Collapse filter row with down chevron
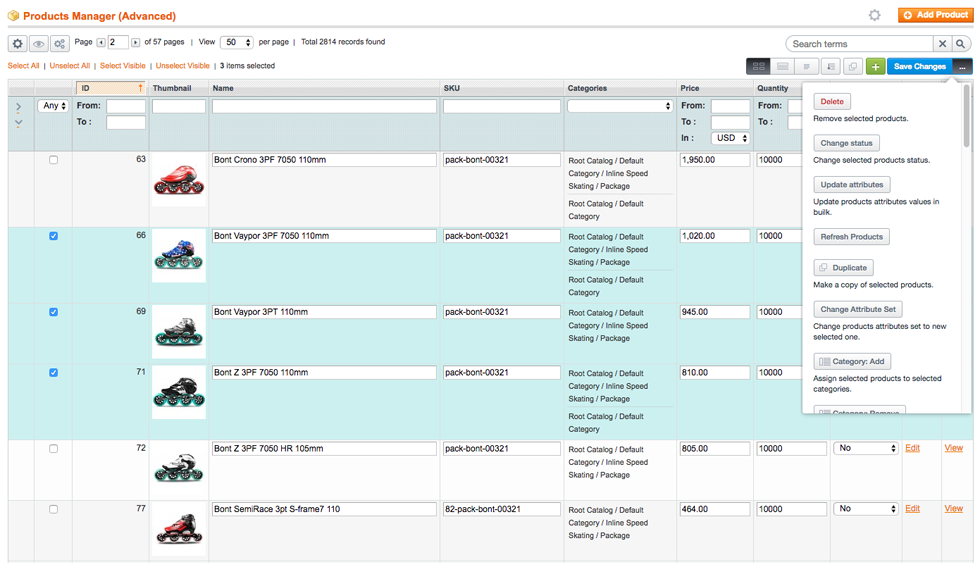Screen dimensions: 980x567 pyautogui.click(x=18, y=123)
